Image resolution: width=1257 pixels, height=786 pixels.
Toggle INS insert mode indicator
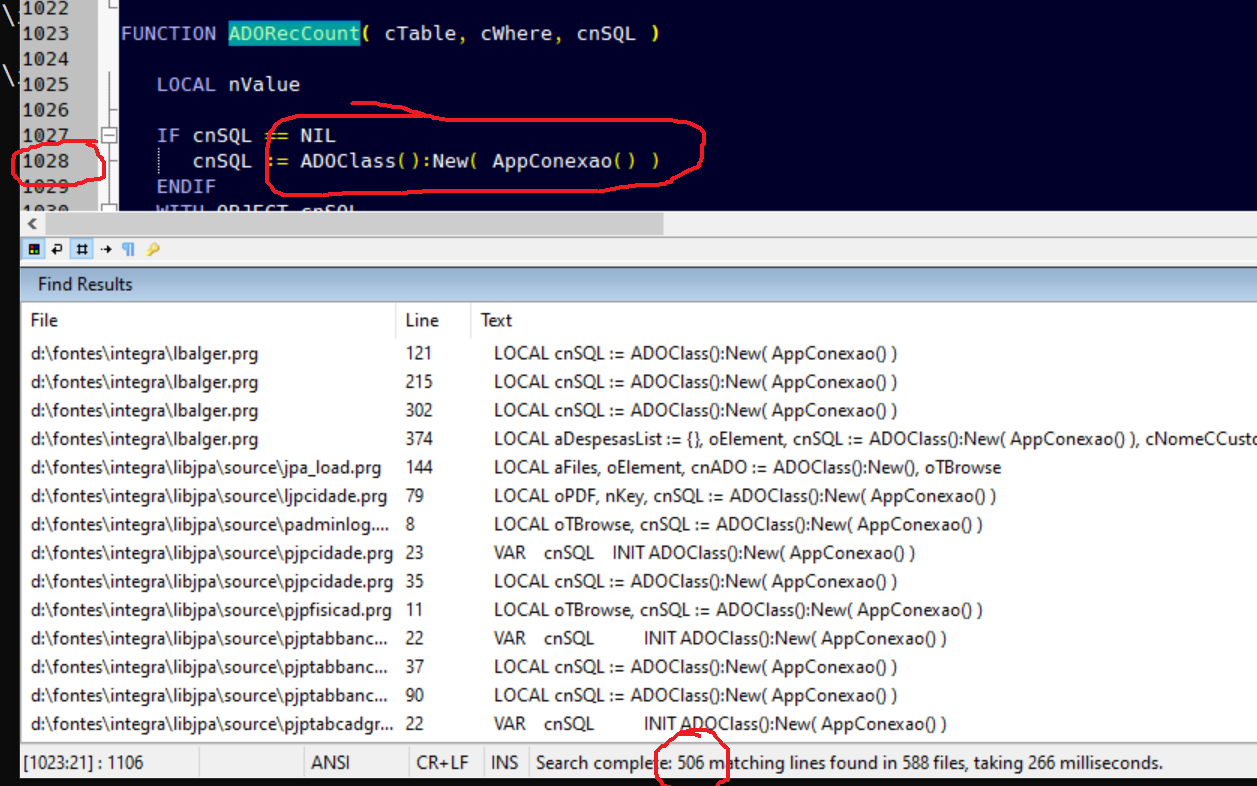pos(504,763)
